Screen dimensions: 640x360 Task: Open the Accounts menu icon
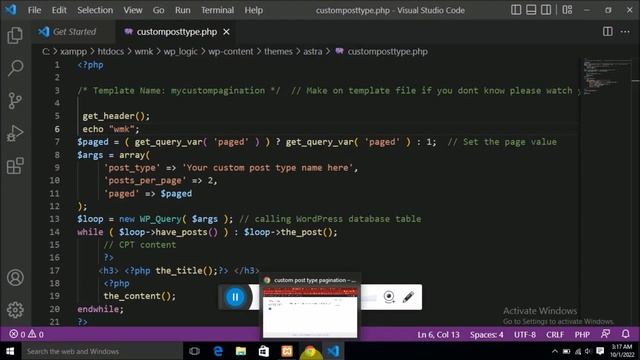15,278
